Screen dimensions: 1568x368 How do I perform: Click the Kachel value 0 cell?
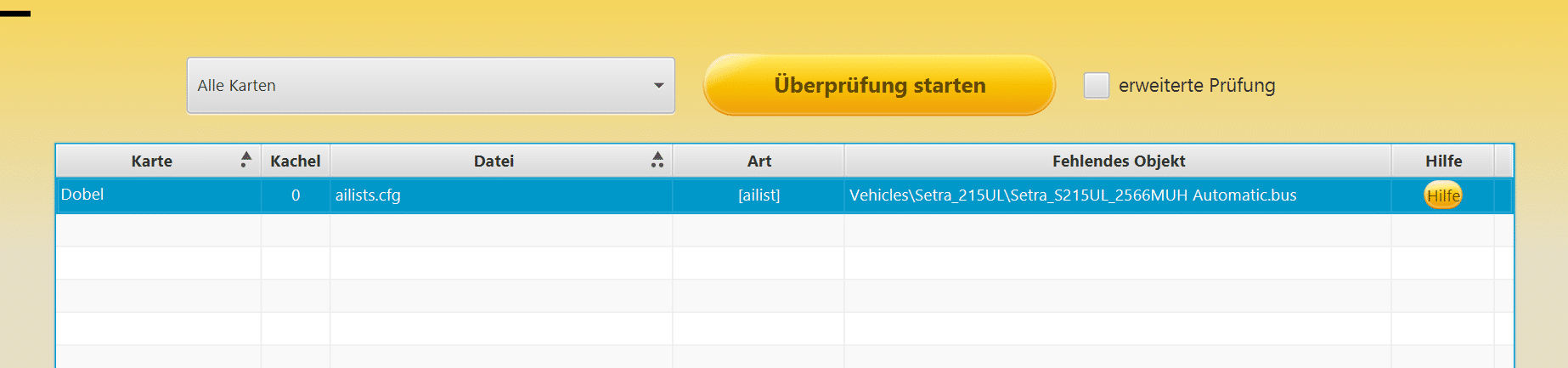tap(296, 195)
